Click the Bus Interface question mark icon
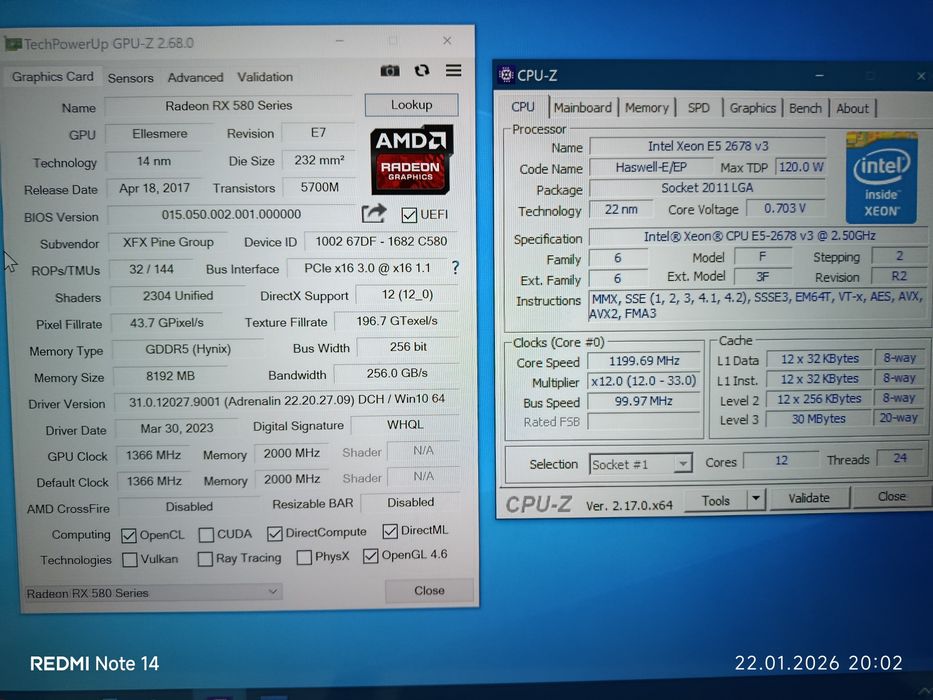The height and width of the screenshot is (700, 933). (x=455, y=267)
